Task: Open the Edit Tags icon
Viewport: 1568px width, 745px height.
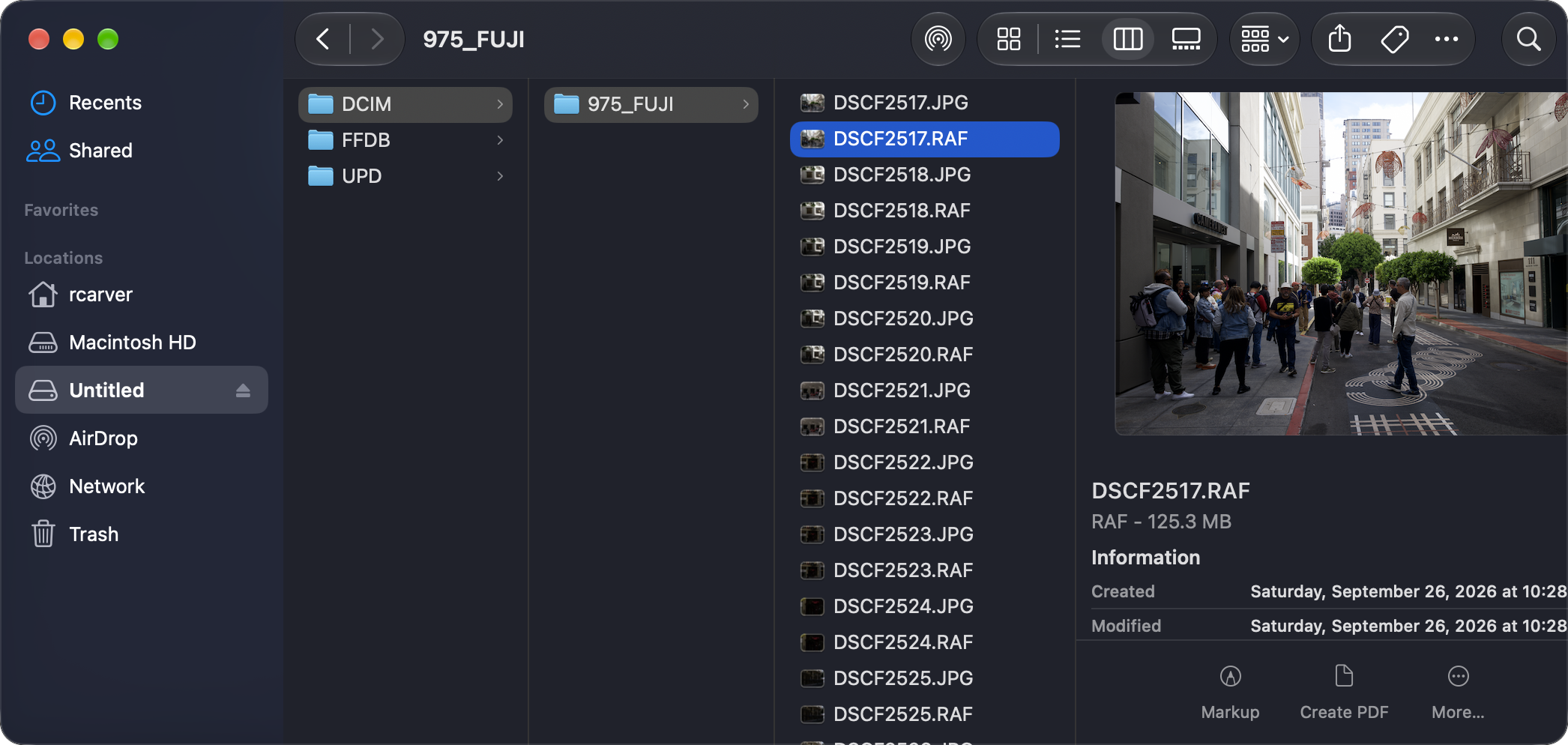Action: (x=1394, y=39)
